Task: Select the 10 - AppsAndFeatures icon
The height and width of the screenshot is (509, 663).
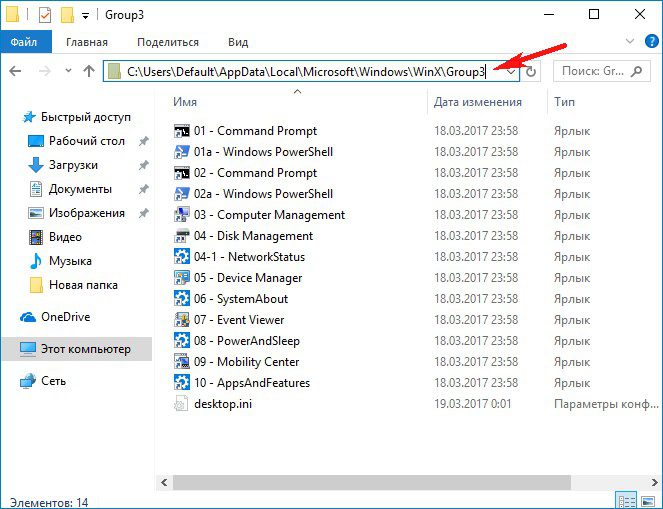Action: pos(182,383)
